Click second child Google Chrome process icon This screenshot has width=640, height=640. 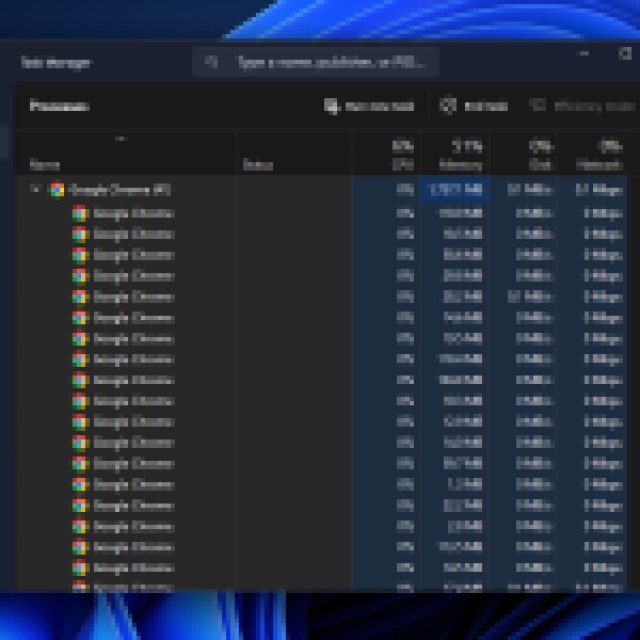(80, 234)
